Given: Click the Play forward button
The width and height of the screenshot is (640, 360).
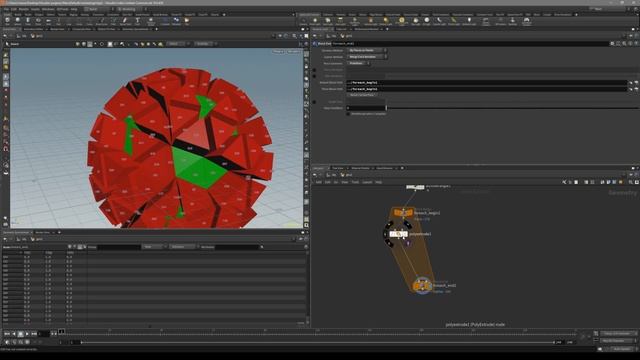Looking at the screenshot, I should tap(27, 334).
